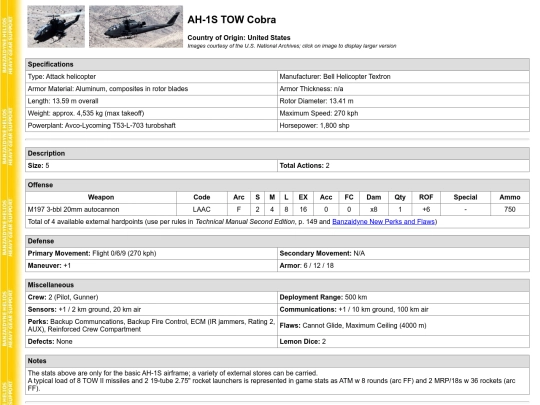
Task: Select the 'Horsepower: 1,800 shp' cell
Action: [x=403, y=126]
